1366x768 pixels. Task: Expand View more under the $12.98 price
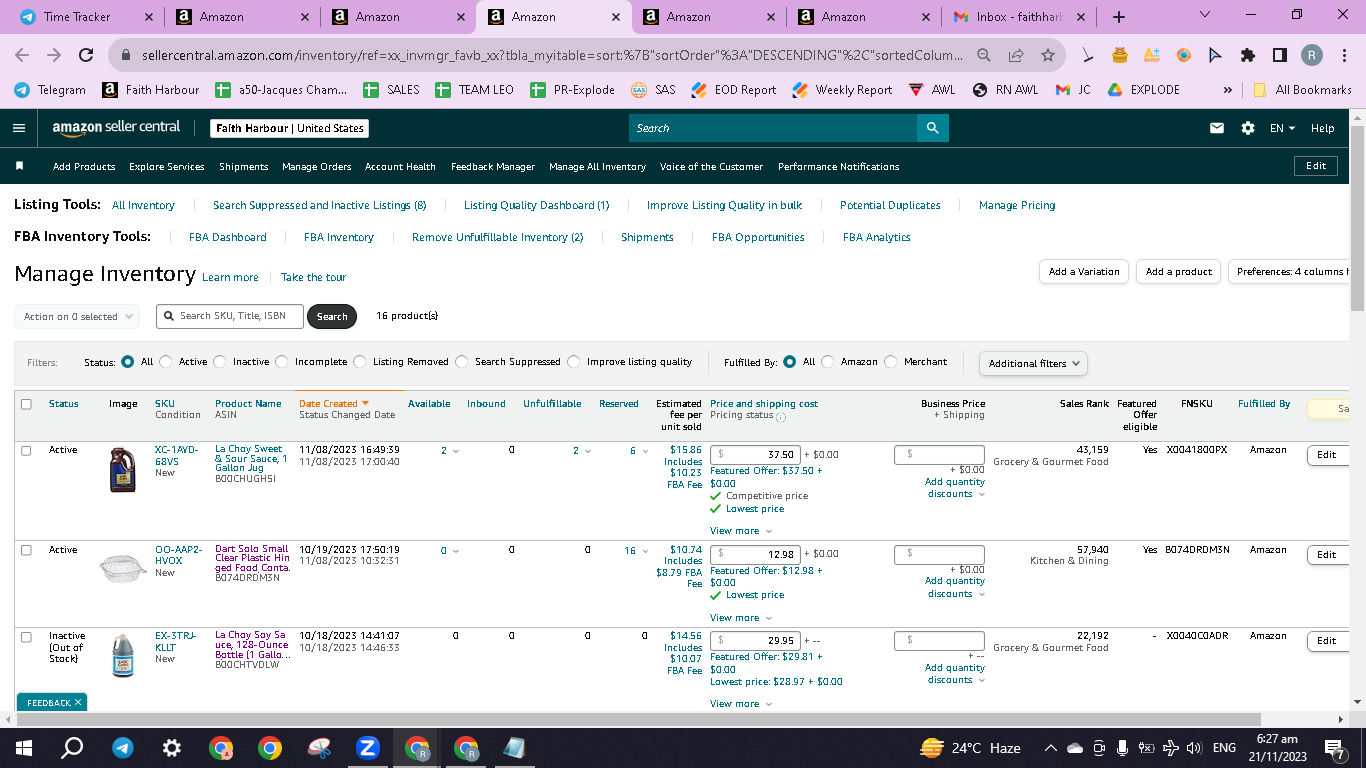coord(741,618)
